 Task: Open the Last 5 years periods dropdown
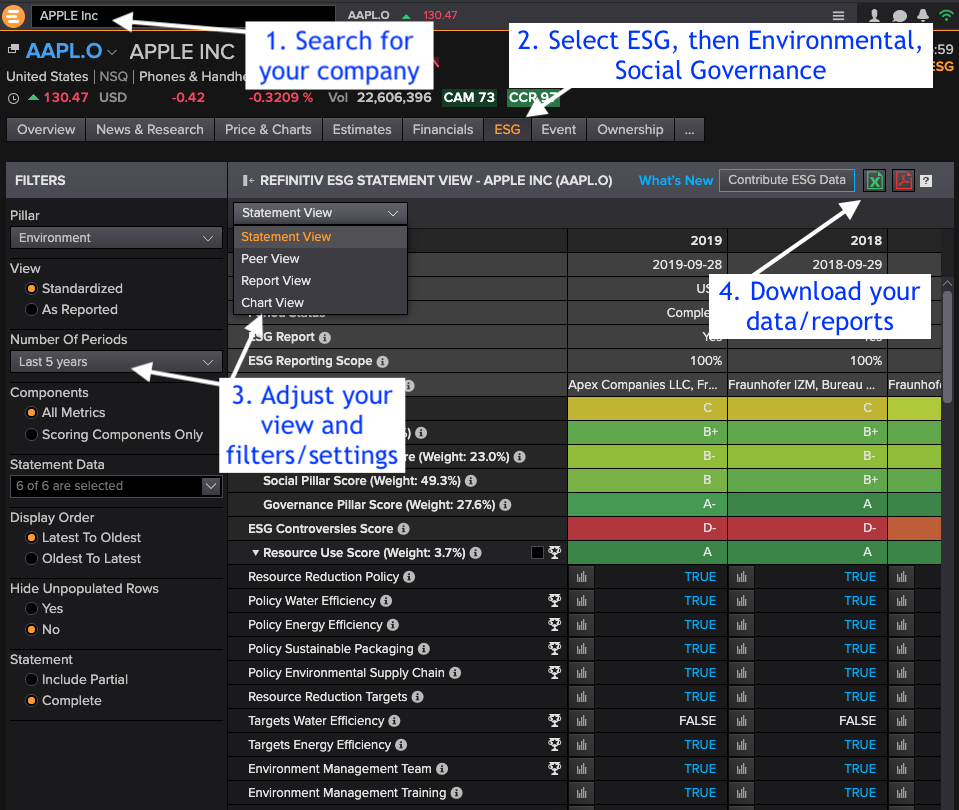116,362
